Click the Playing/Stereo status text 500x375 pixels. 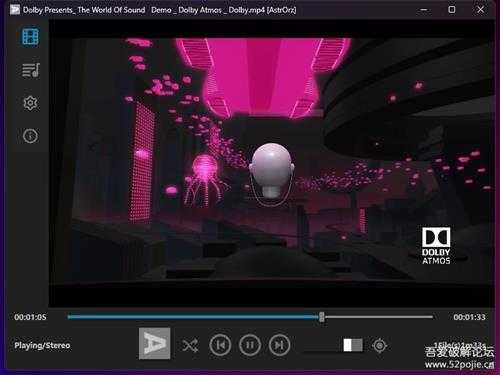tap(42, 345)
